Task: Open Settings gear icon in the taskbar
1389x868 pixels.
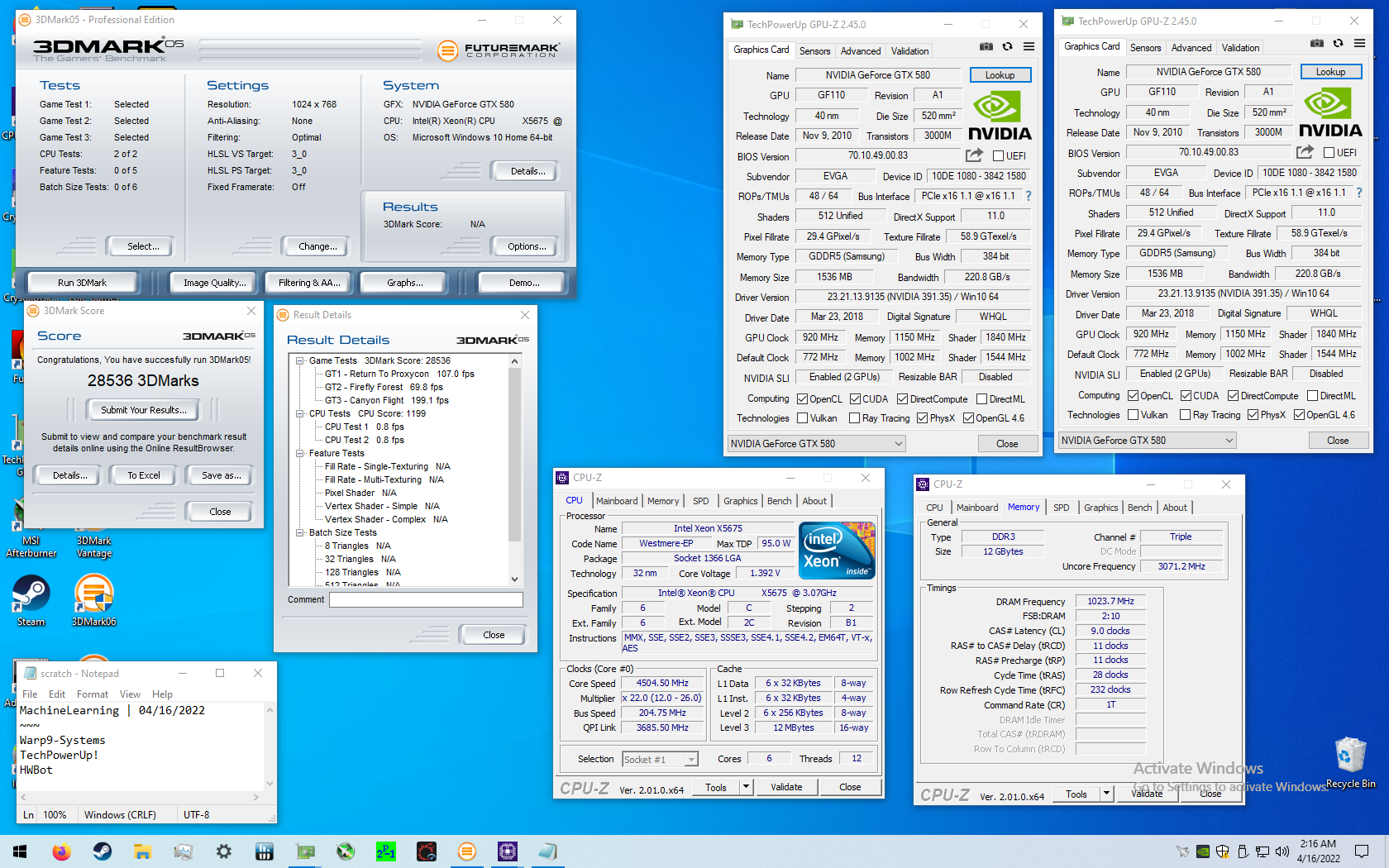Action: pos(223,851)
